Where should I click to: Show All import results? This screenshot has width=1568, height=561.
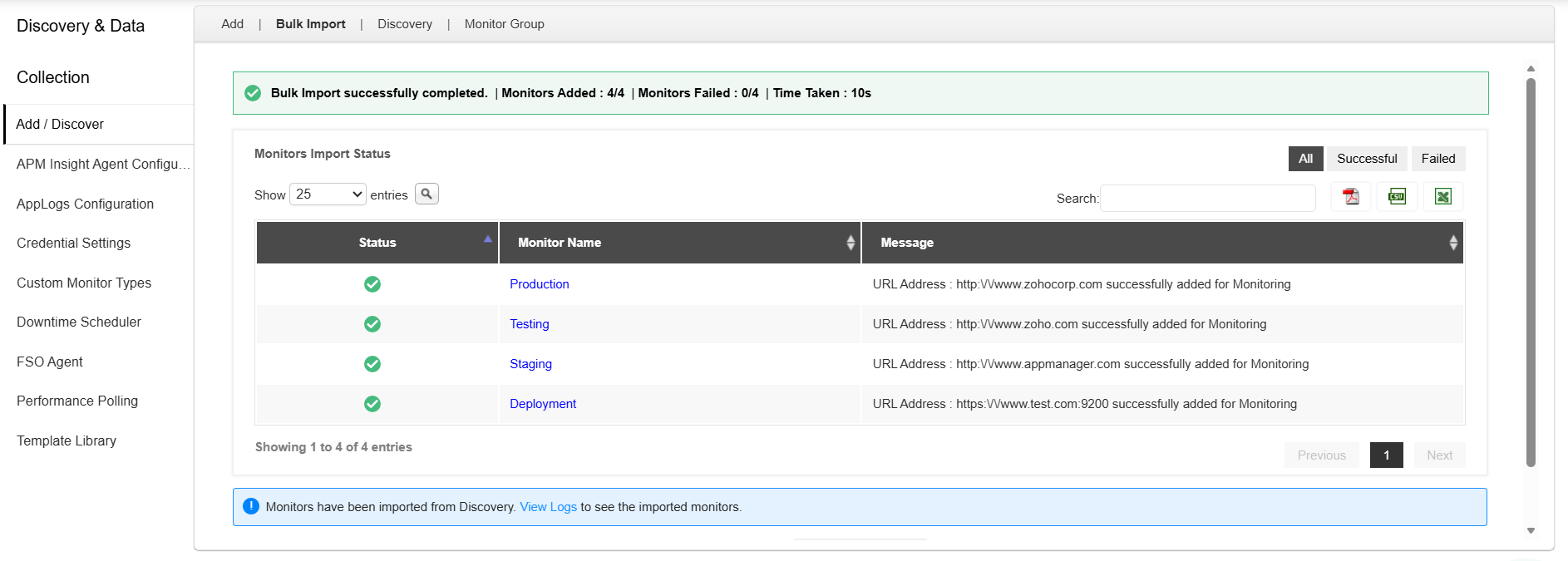[1306, 159]
